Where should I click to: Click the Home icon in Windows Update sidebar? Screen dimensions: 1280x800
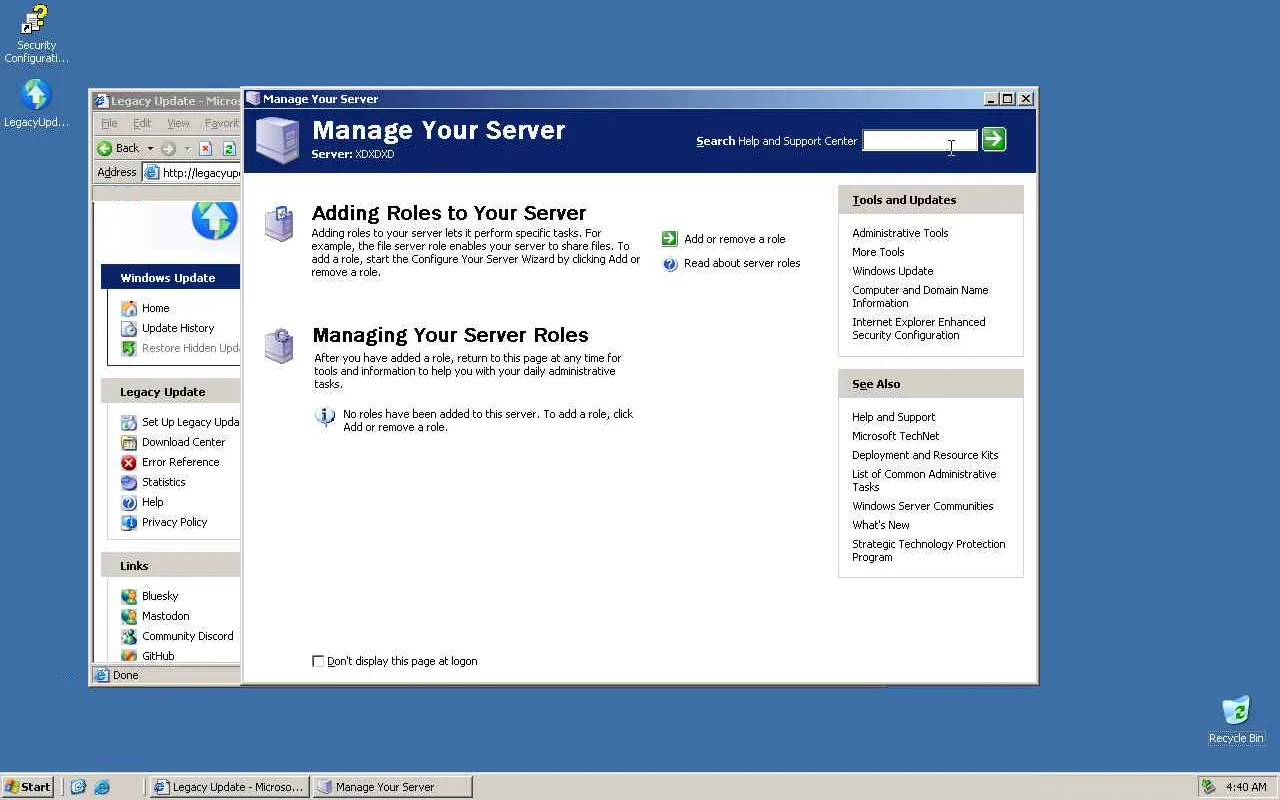click(129, 308)
